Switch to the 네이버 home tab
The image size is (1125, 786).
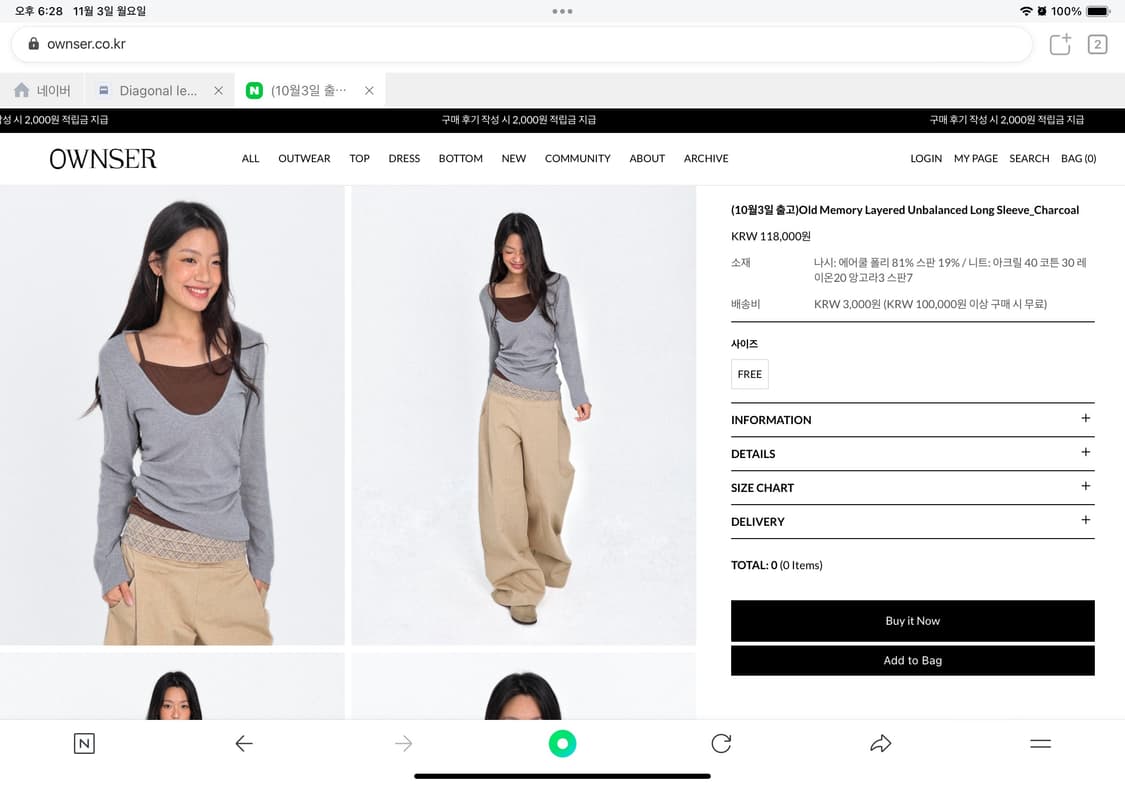point(43,90)
